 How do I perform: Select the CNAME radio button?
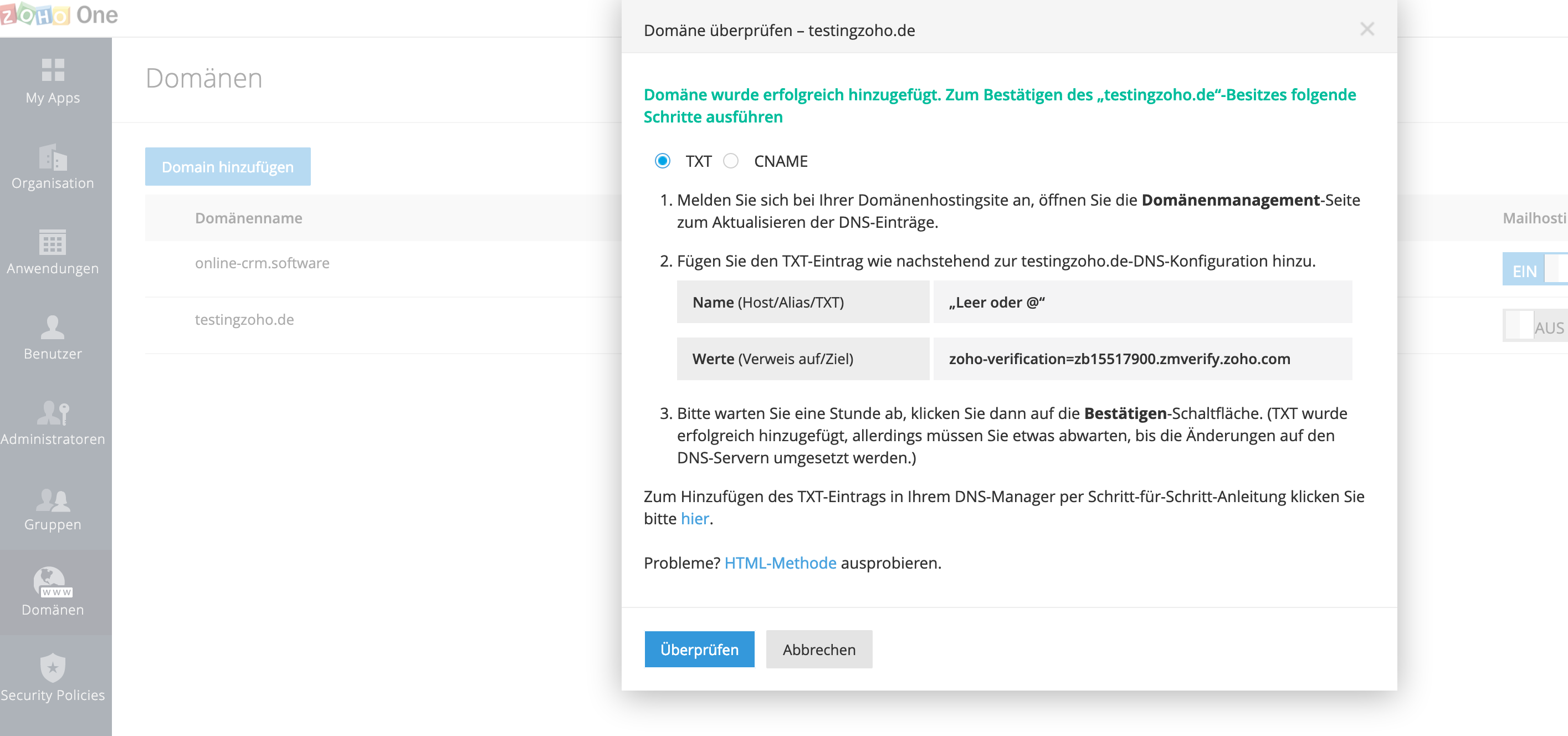point(730,161)
